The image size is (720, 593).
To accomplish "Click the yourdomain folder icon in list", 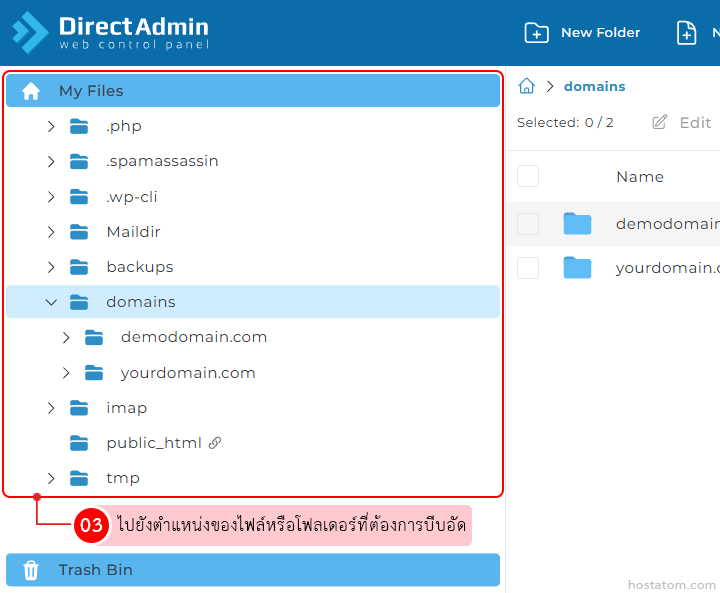I will point(577,267).
